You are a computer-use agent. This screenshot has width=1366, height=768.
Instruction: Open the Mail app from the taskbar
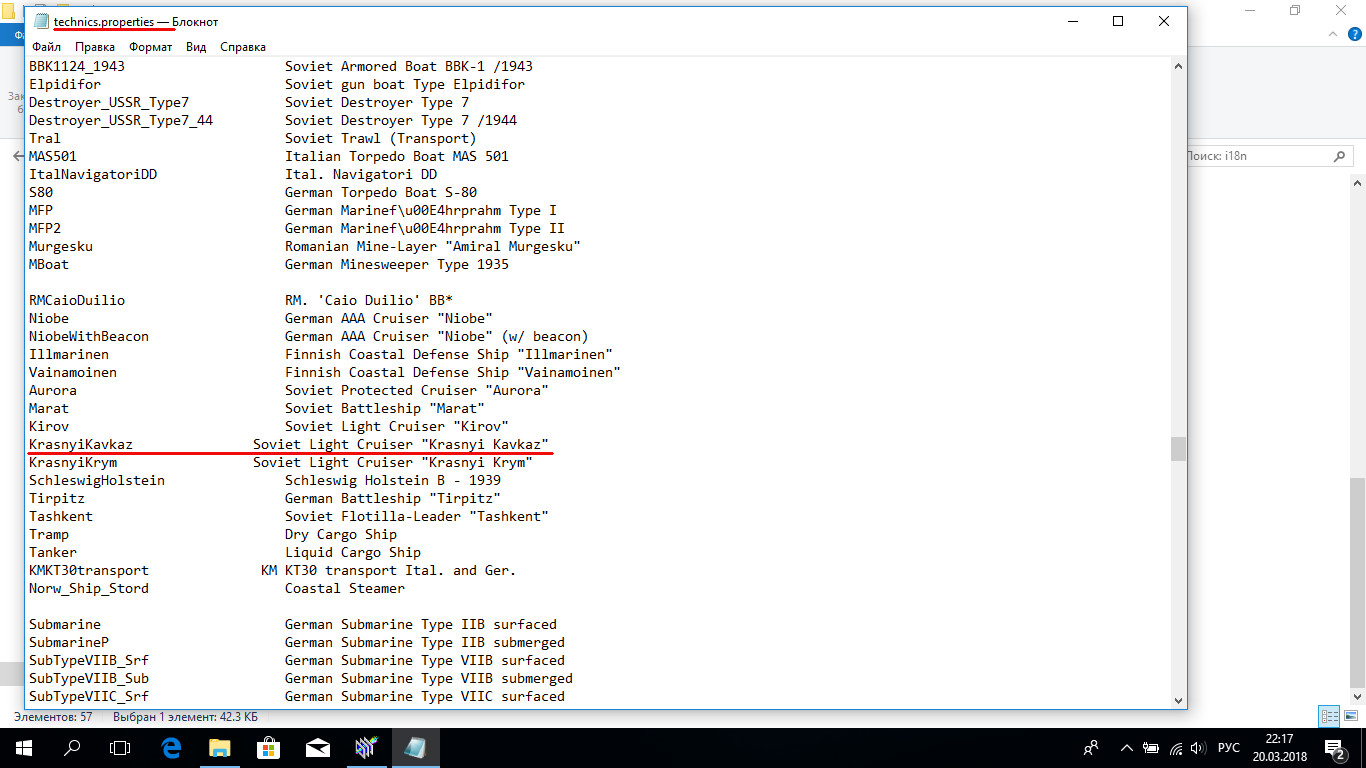tap(318, 748)
